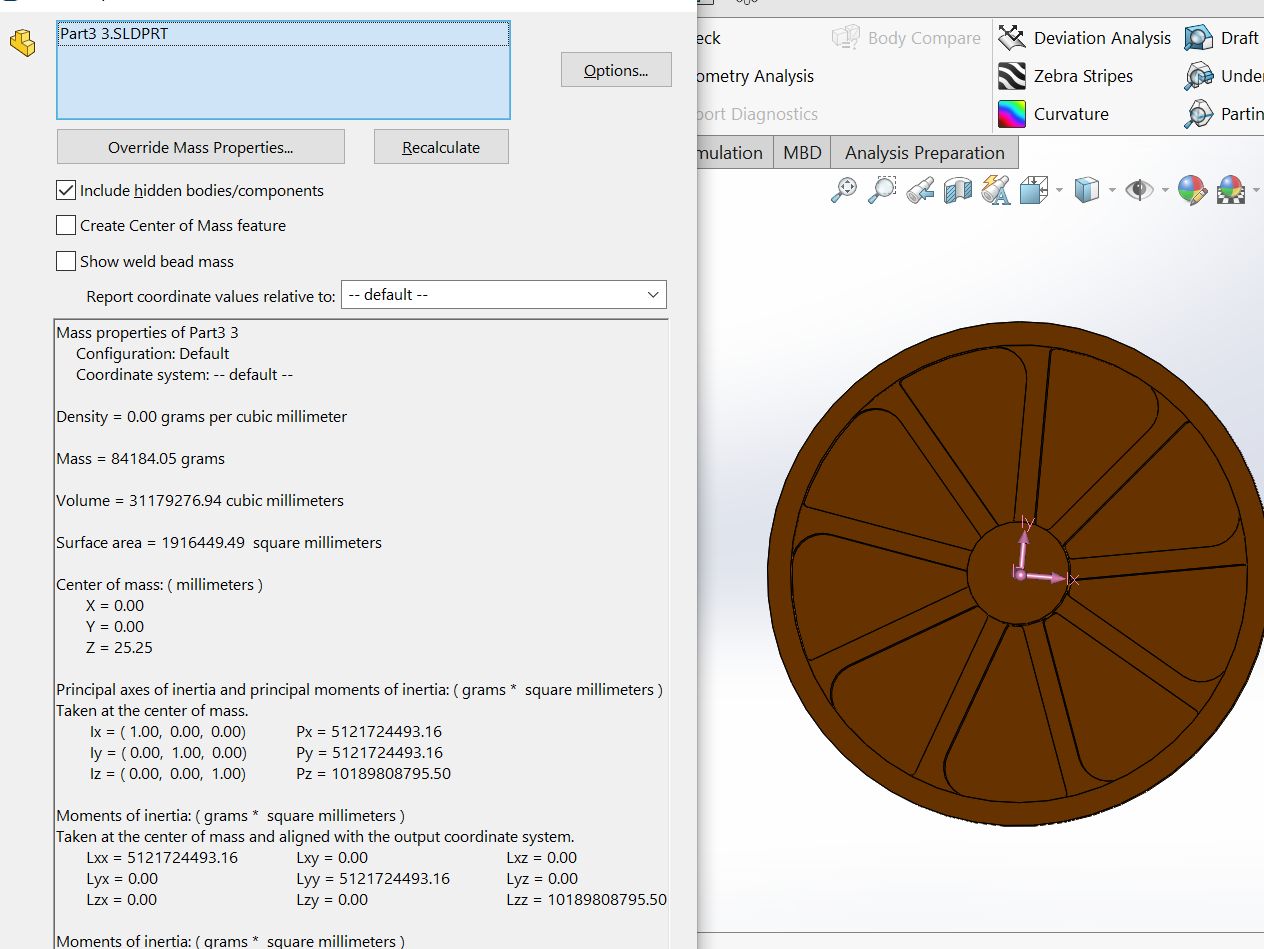Click the 'Volume = 31179276.94 cubic millimeters' line
Viewport: 1264px width, 949px height.
tap(200, 500)
